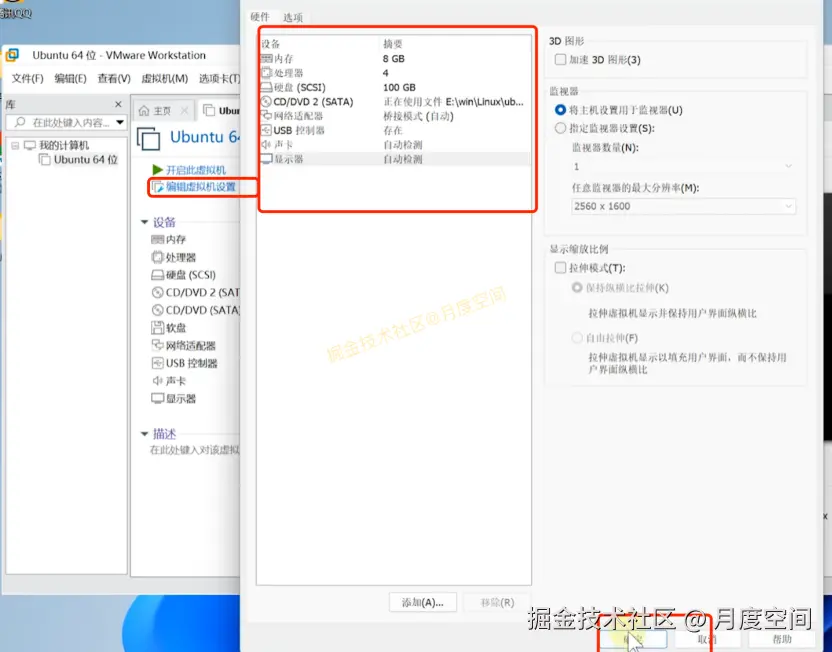The height and width of the screenshot is (652, 832).
Task: Select 将主机设置用于监视器 radio button
Action: pyautogui.click(x=560, y=110)
